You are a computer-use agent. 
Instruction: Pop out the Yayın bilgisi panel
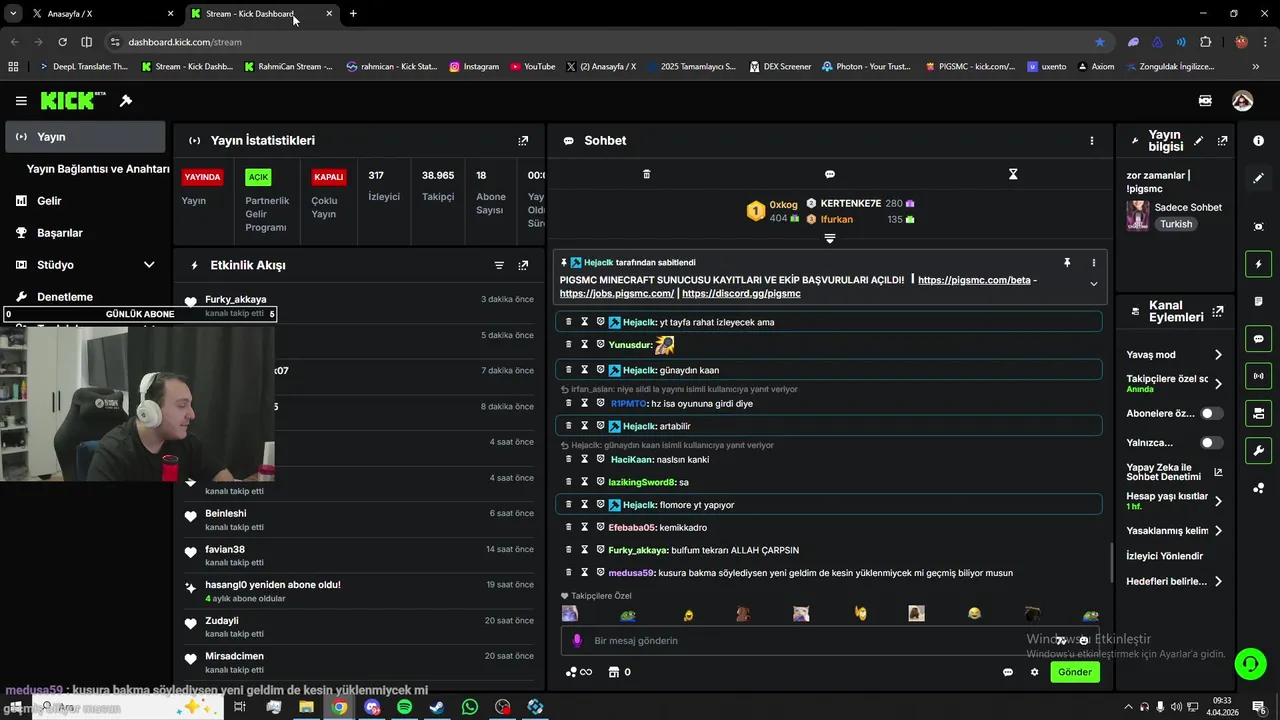(1222, 141)
